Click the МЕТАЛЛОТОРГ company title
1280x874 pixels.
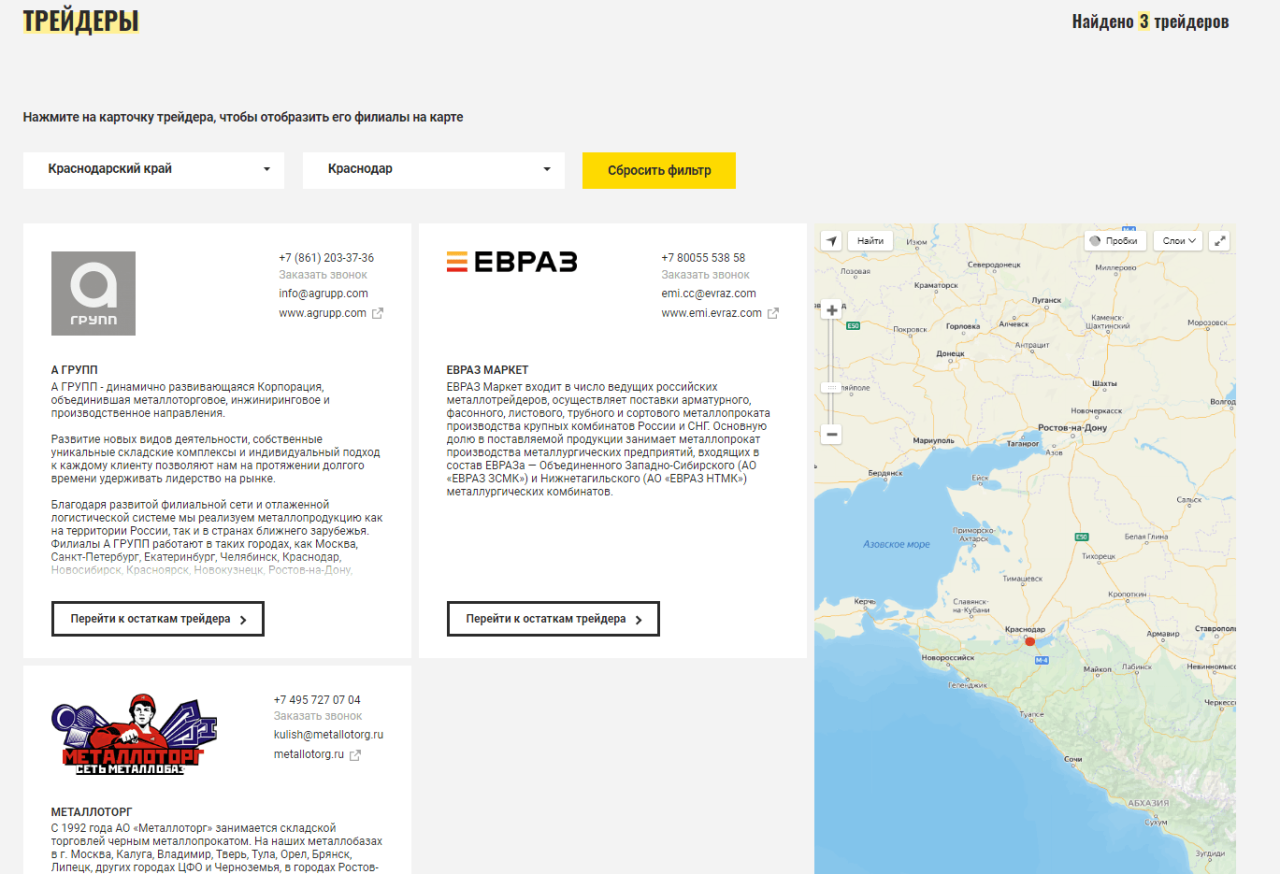click(91, 812)
